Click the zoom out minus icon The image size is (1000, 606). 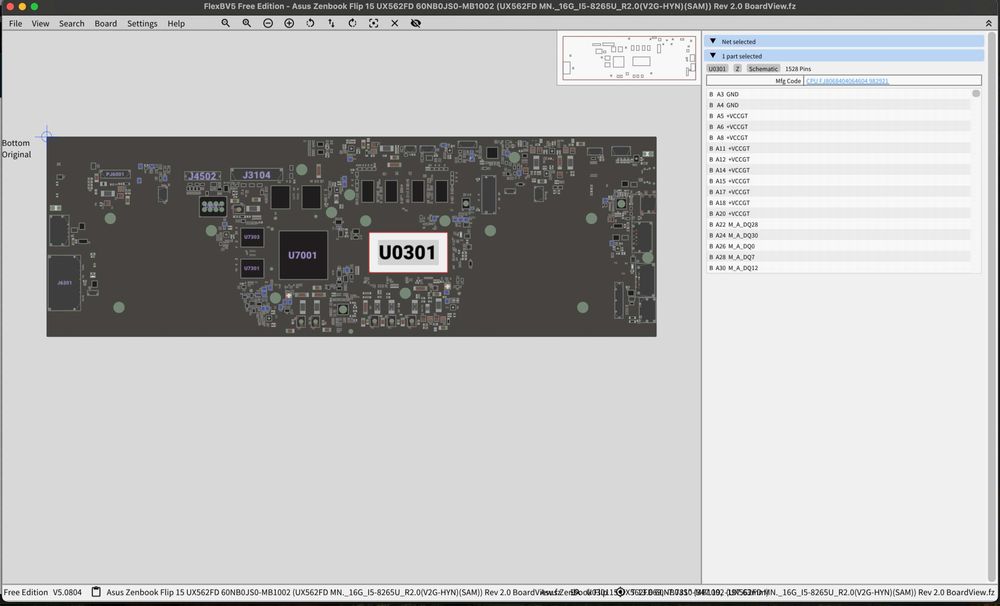[x=268, y=23]
